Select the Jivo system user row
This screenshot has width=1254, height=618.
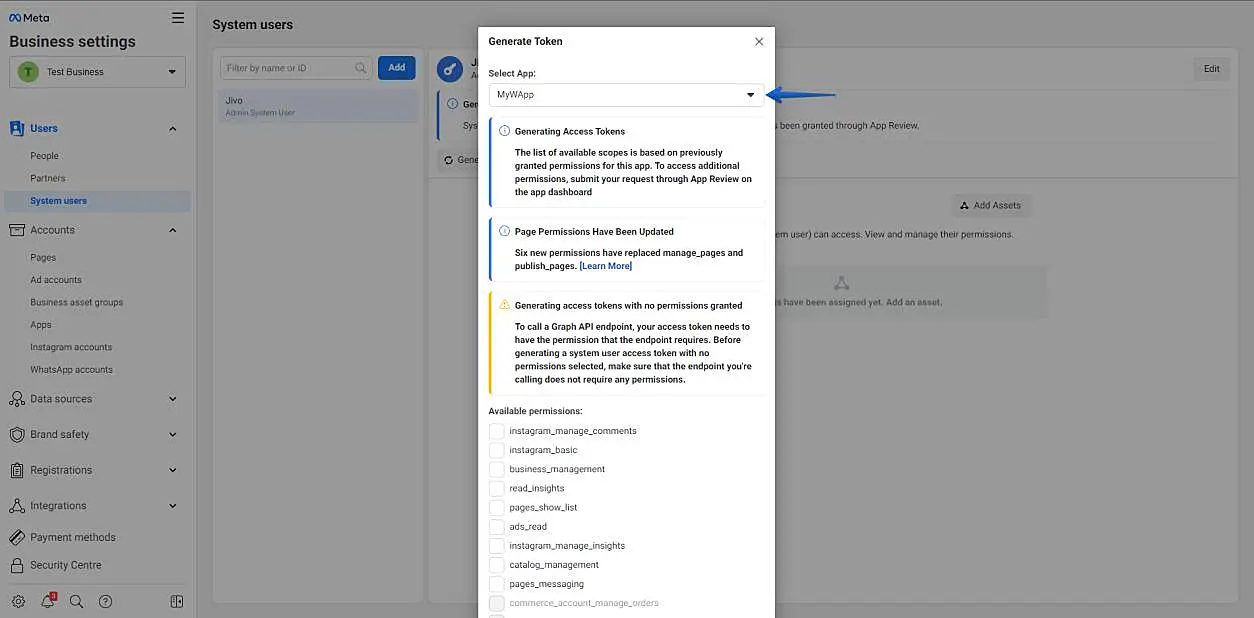pos(319,106)
